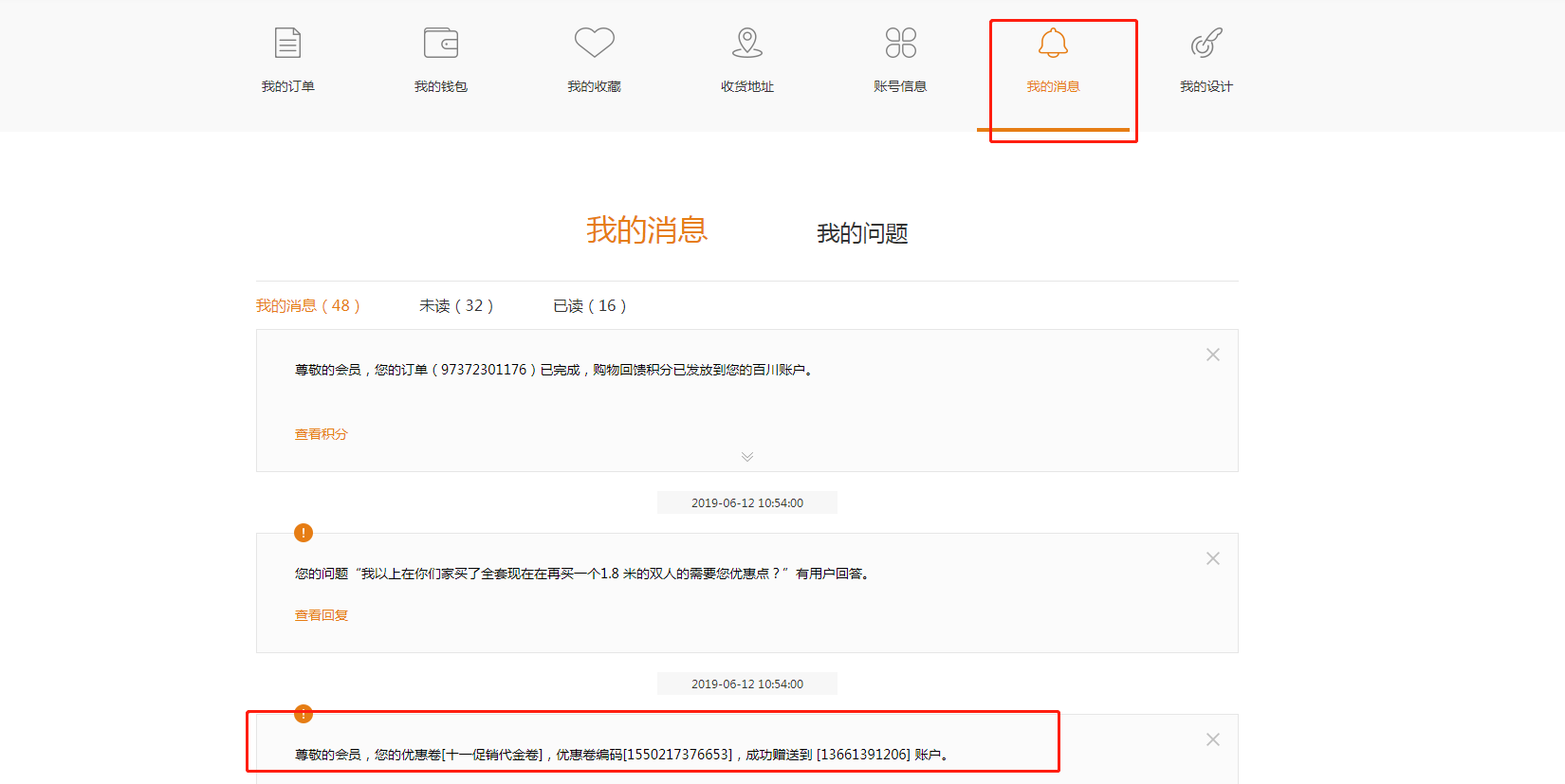The width and height of the screenshot is (1565, 784).
Task: Dismiss the order 97372301176 completion message
Action: tap(1212, 355)
